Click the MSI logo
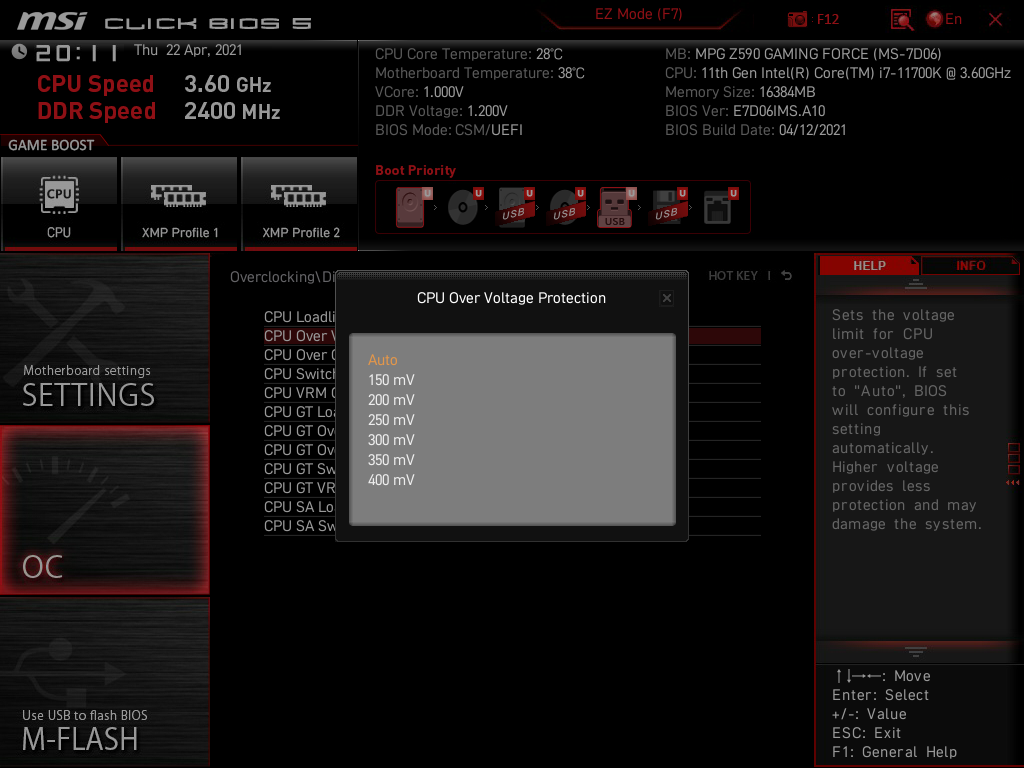This screenshot has height=768, width=1024. [52, 22]
